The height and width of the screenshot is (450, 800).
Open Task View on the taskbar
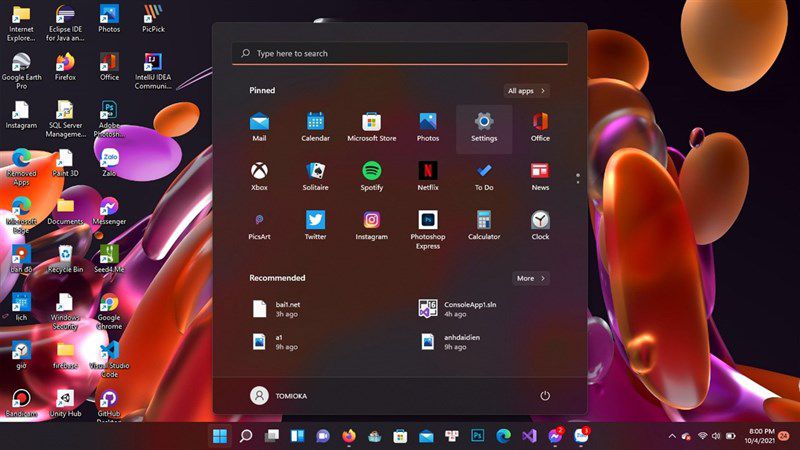click(x=272, y=436)
